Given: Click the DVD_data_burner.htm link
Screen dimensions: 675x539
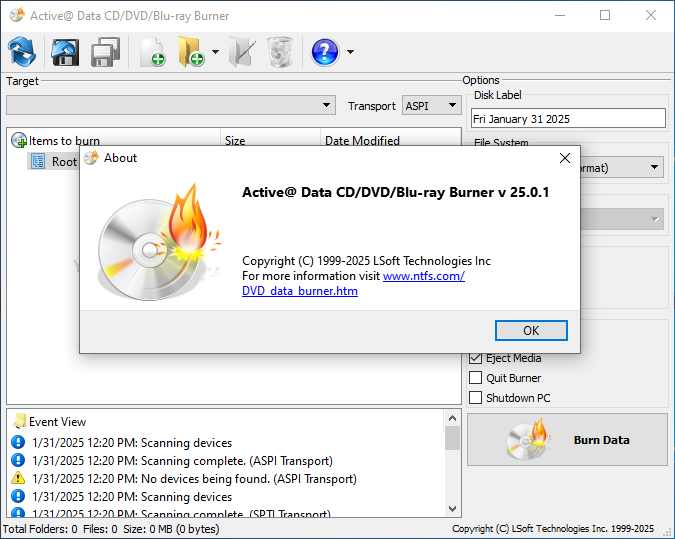Looking at the screenshot, I should pos(300,291).
